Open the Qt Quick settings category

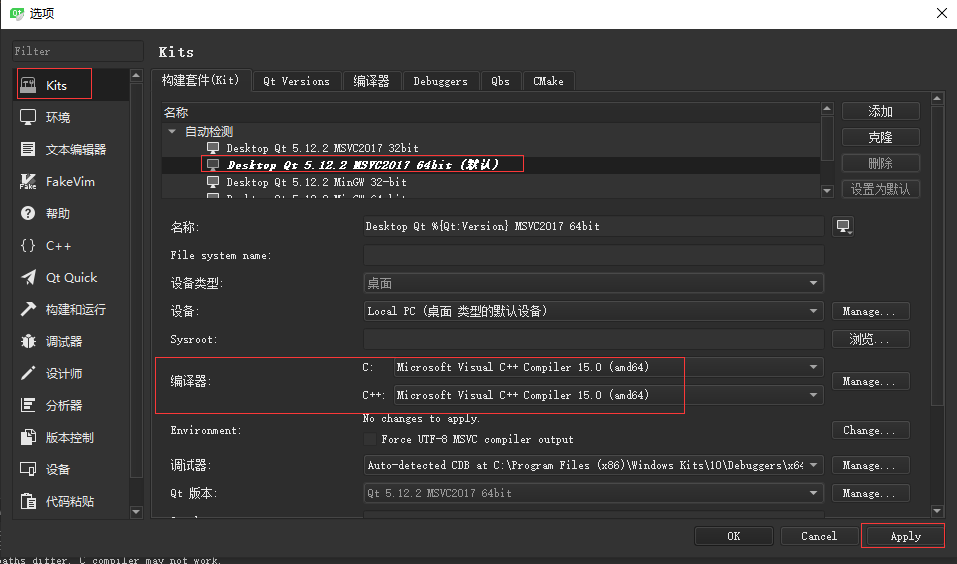(x=71, y=277)
